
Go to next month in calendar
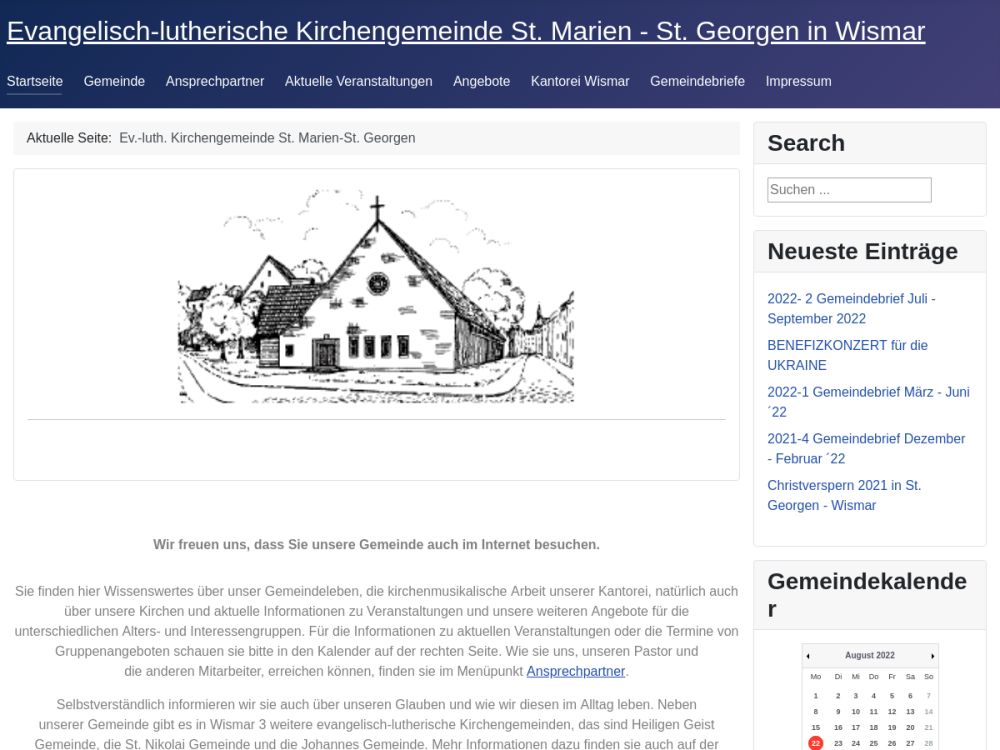click(932, 656)
